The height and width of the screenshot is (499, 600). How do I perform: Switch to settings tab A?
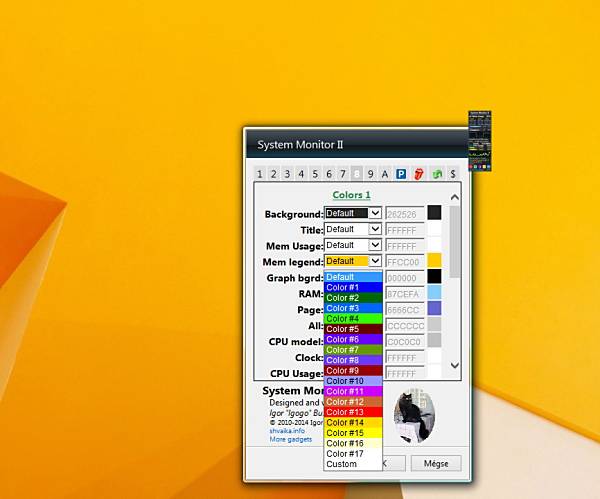pos(385,174)
